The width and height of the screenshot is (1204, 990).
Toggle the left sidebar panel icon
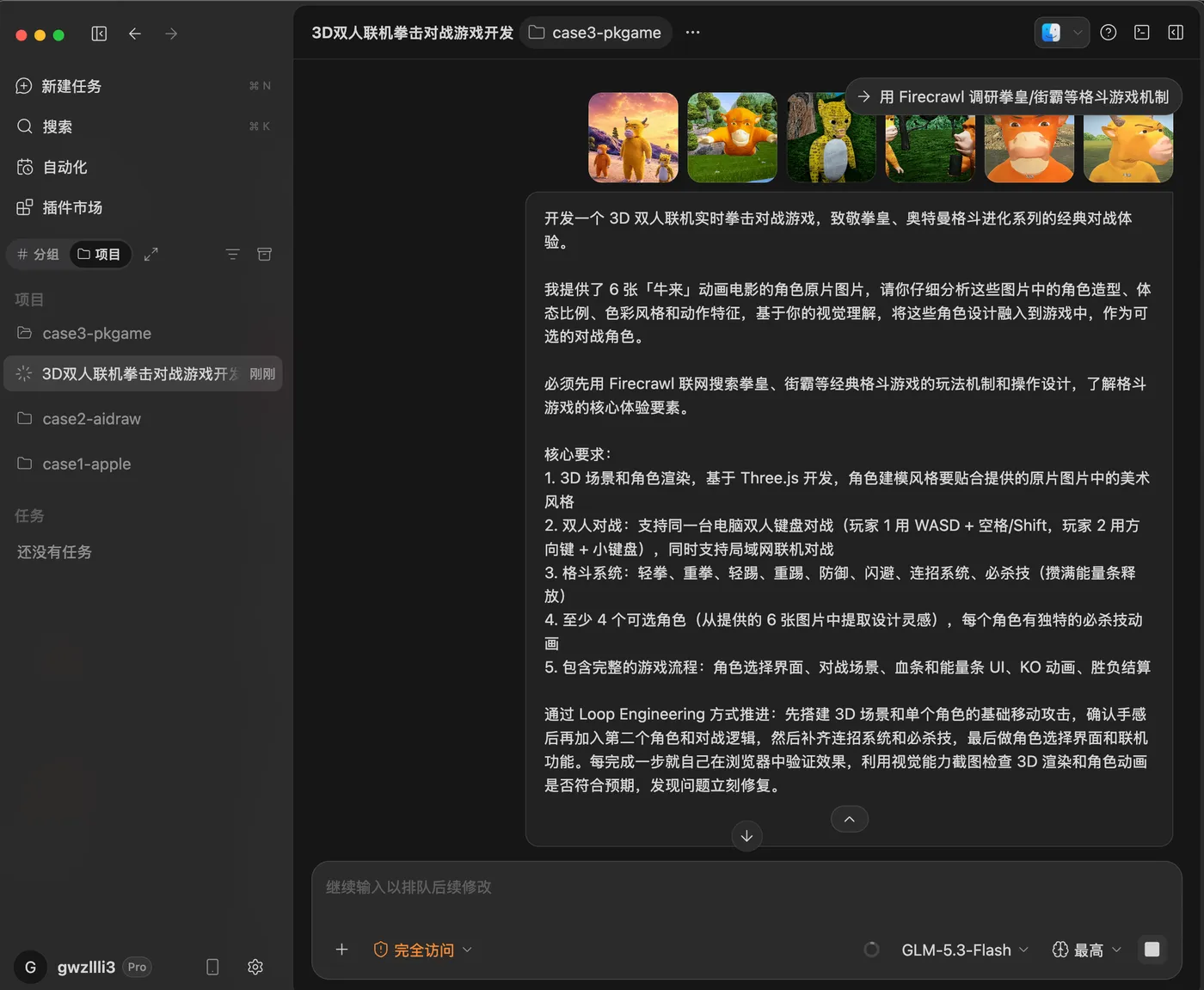click(99, 34)
